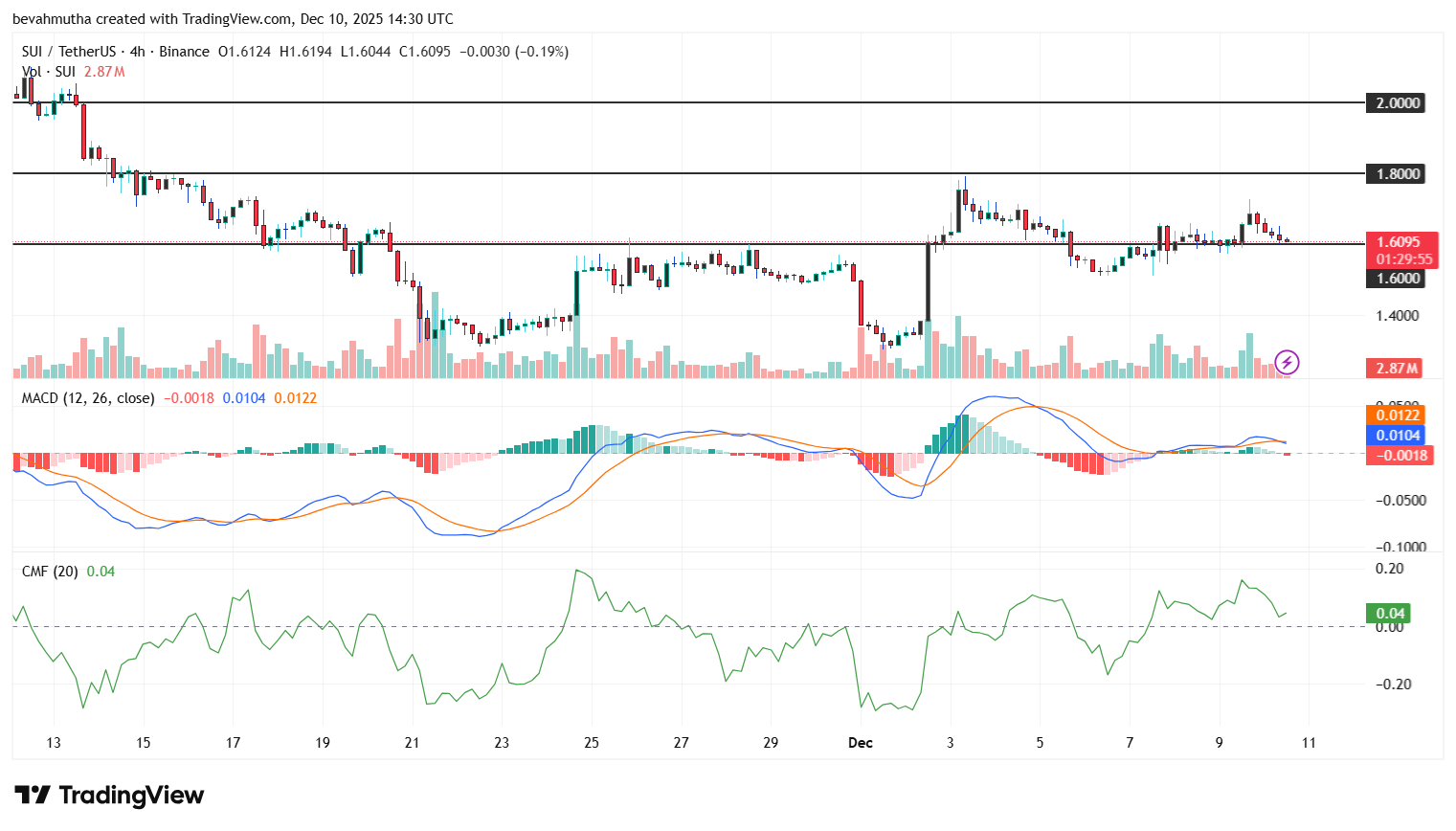Click the red 2.87M volume tag on price scale

click(x=1395, y=369)
